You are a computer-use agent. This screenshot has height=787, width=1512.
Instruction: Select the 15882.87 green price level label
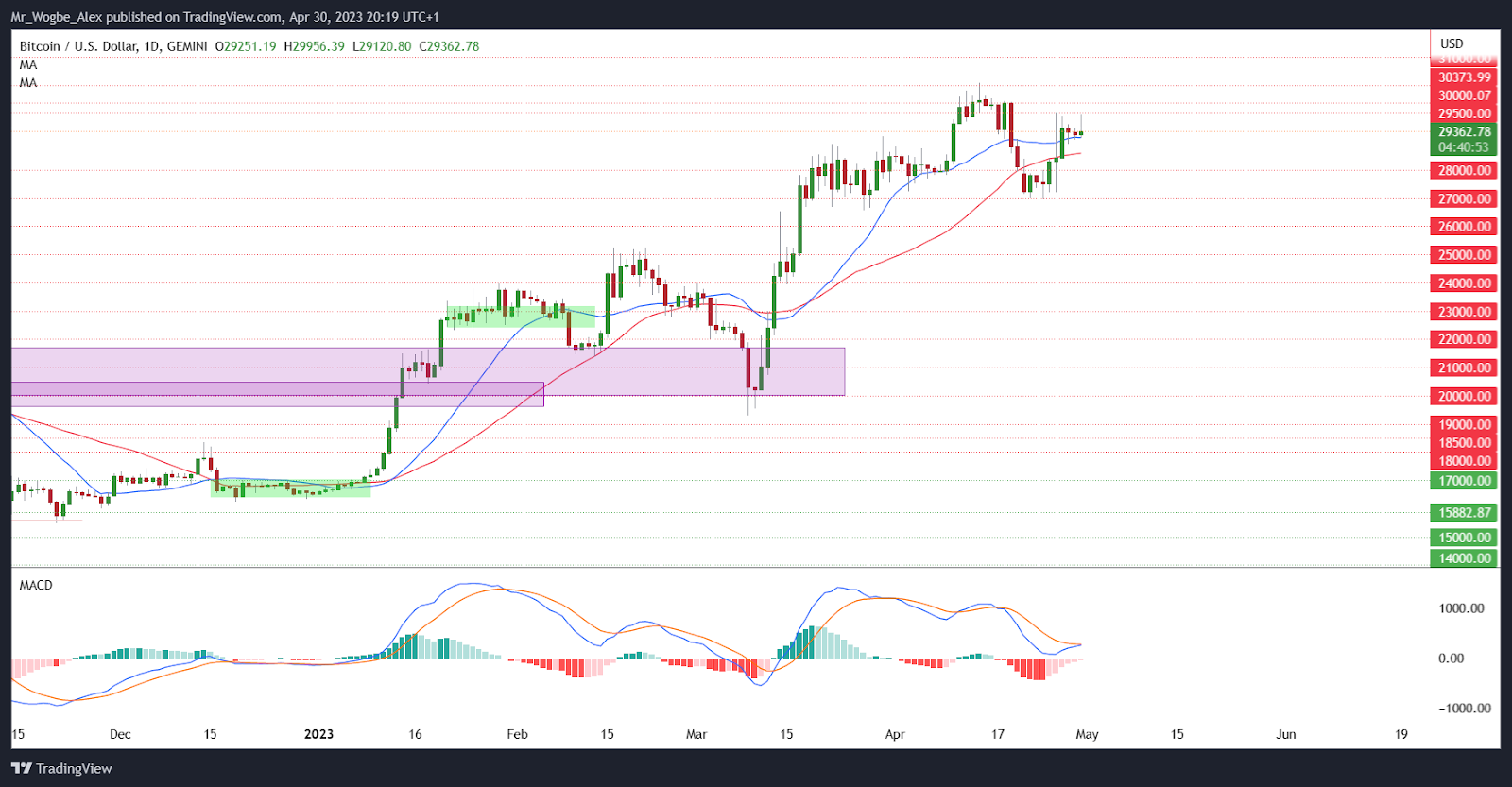coord(1464,513)
